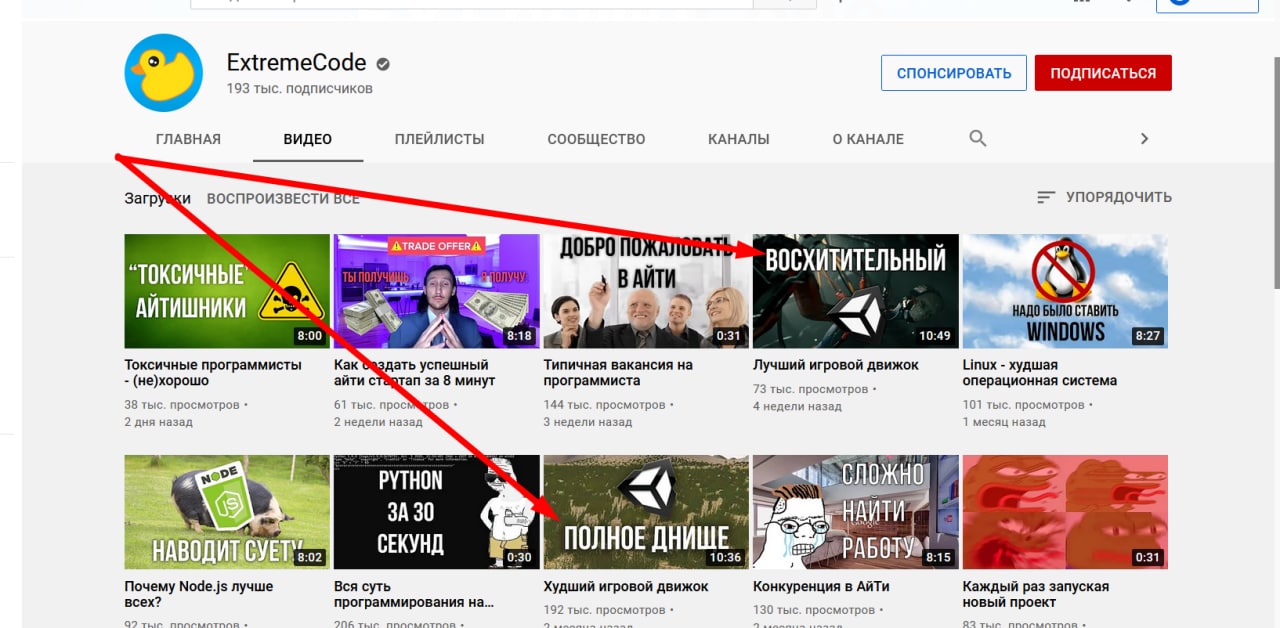The width and height of the screenshot is (1280, 628).
Task: Open title Почему Node.js лучше всех?
Action: pos(199,594)
